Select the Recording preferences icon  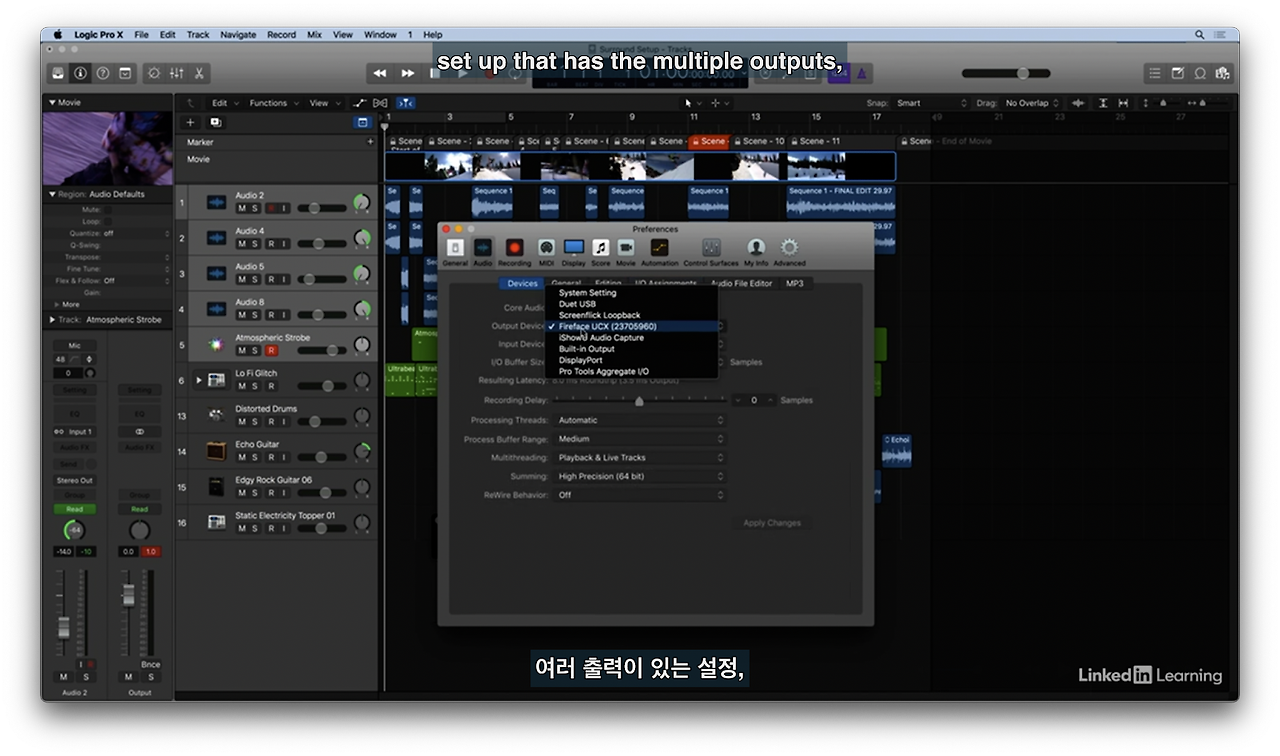click(x=514, y=250)
